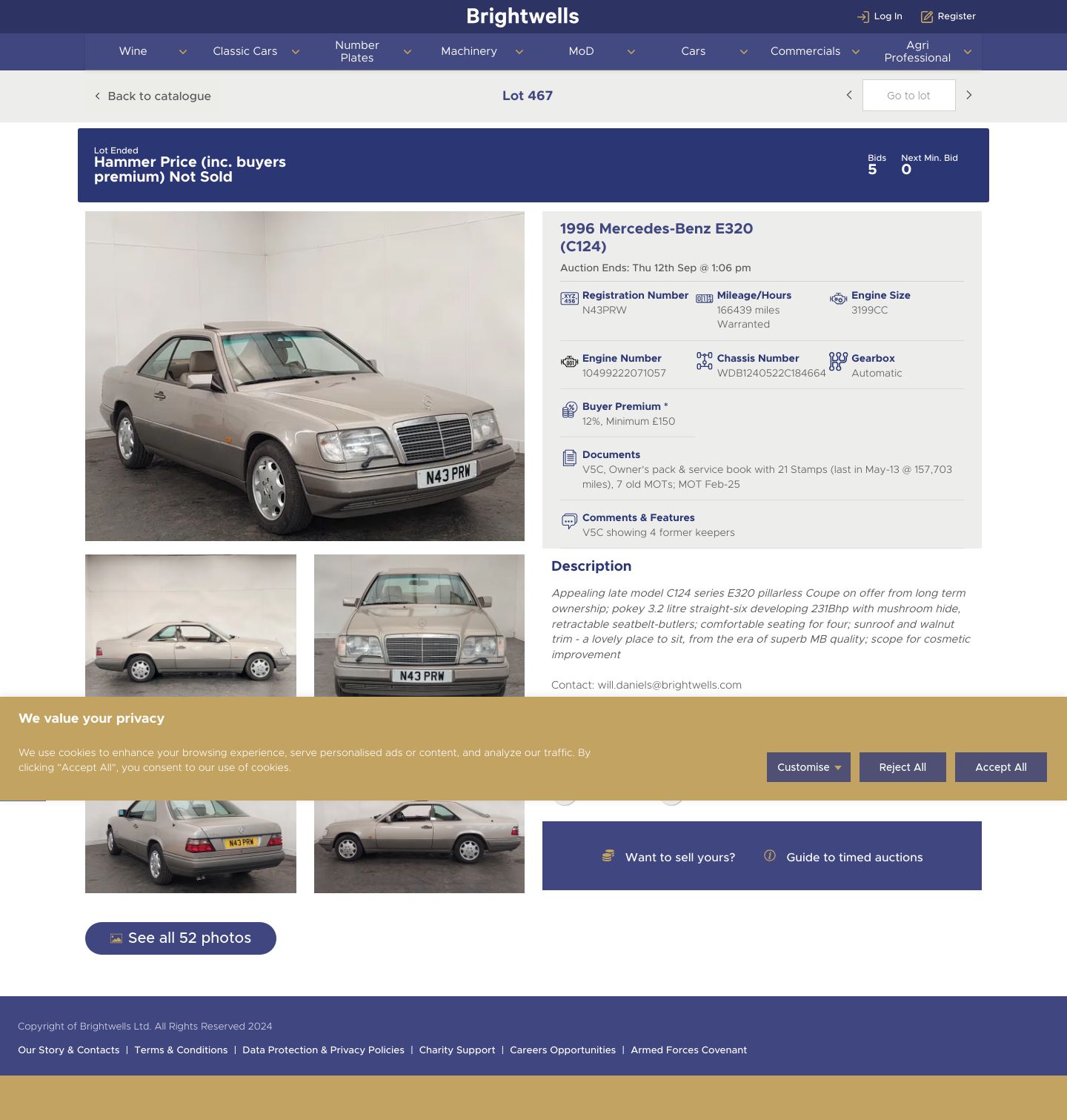The width and height of the screenshot is (1067, 1120).
Task: Click See all 52 photos button
Action: (x=181, y=938)
